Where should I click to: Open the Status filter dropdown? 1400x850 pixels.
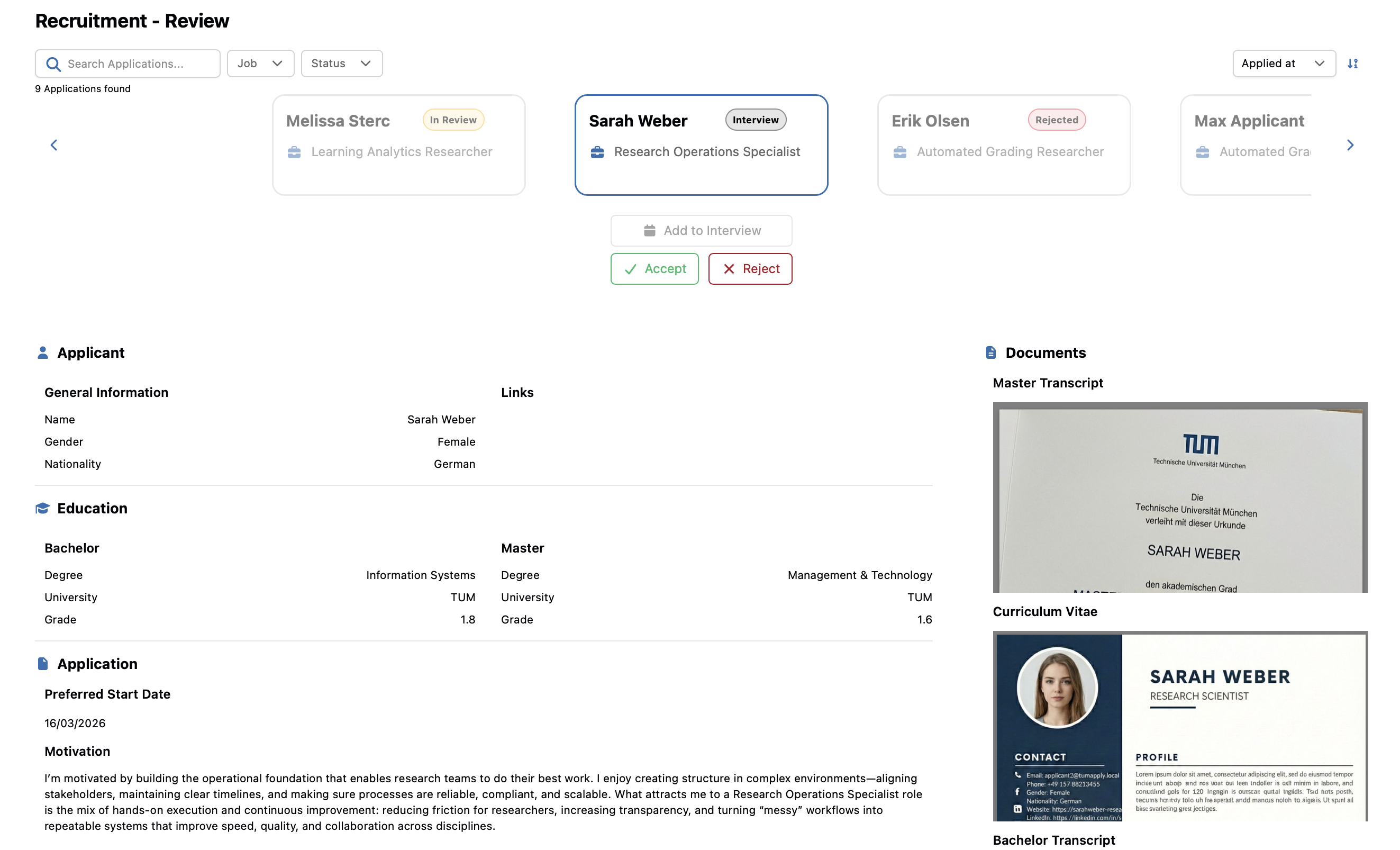tap(341, 64)
